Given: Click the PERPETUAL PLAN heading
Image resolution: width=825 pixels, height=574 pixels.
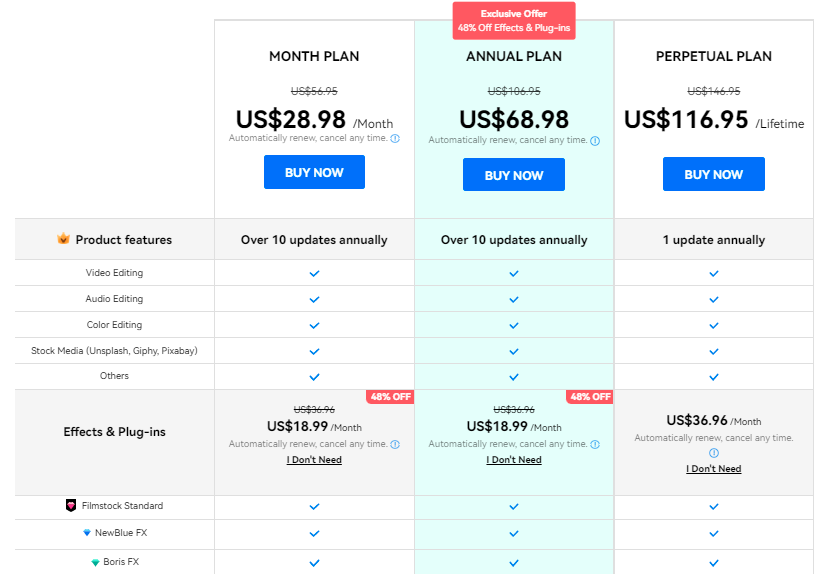Looking at the screenshot, I should pyautogui.click(x=713, y=56).
